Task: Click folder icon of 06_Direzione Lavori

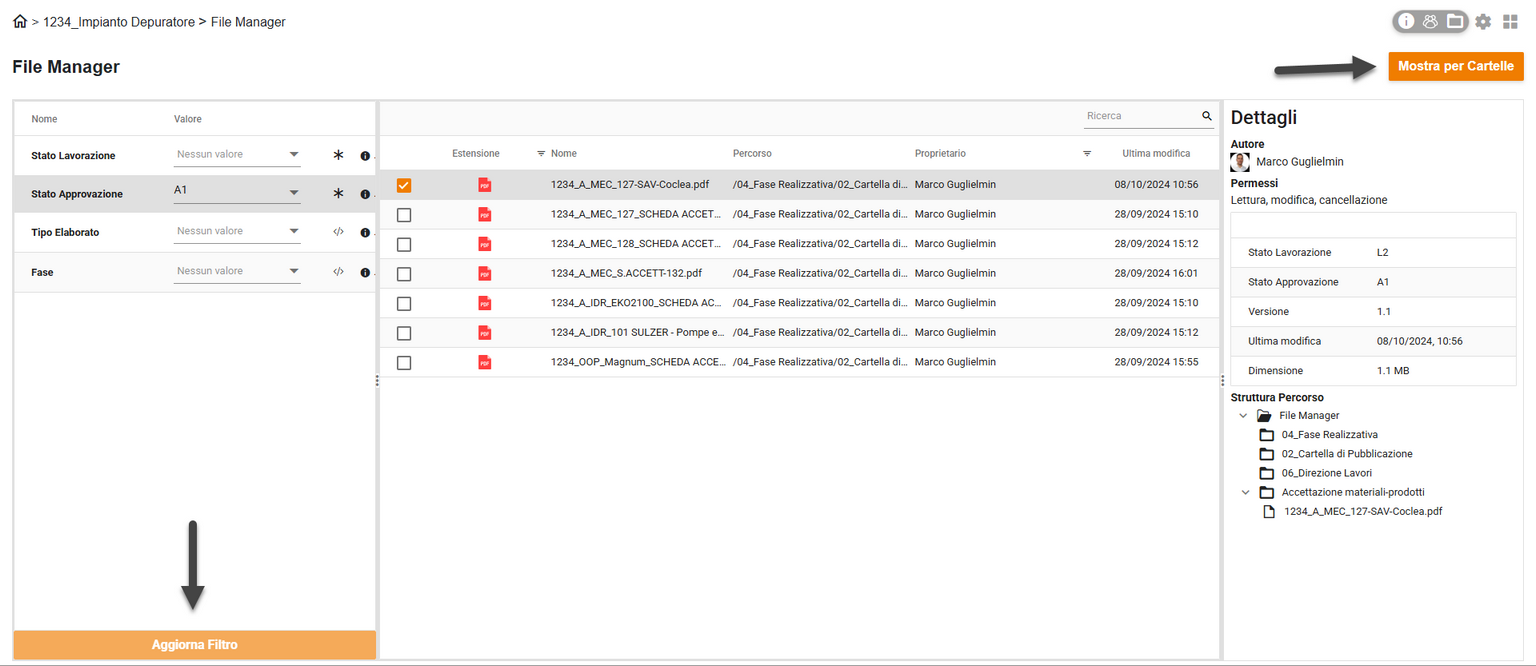Action: click(1266, 473)
